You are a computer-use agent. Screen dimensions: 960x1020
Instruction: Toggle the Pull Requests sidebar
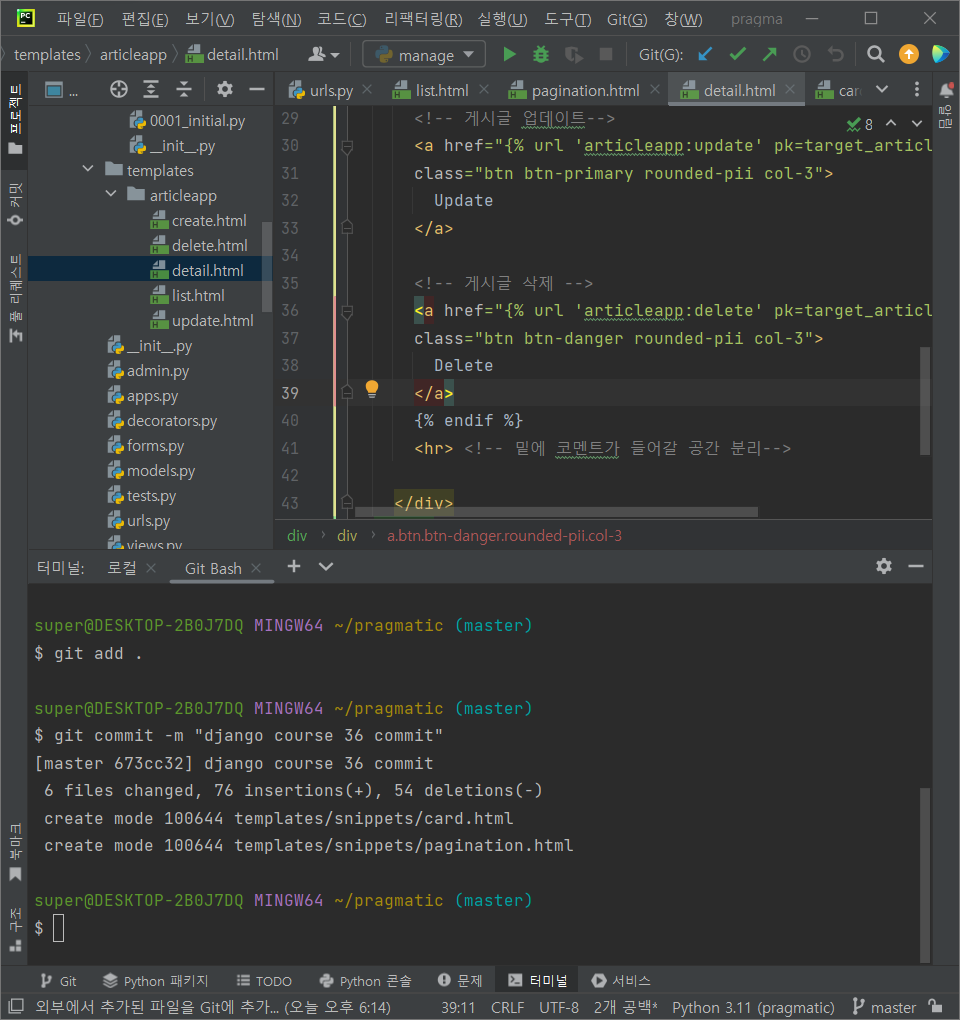[x=14, y=299]
